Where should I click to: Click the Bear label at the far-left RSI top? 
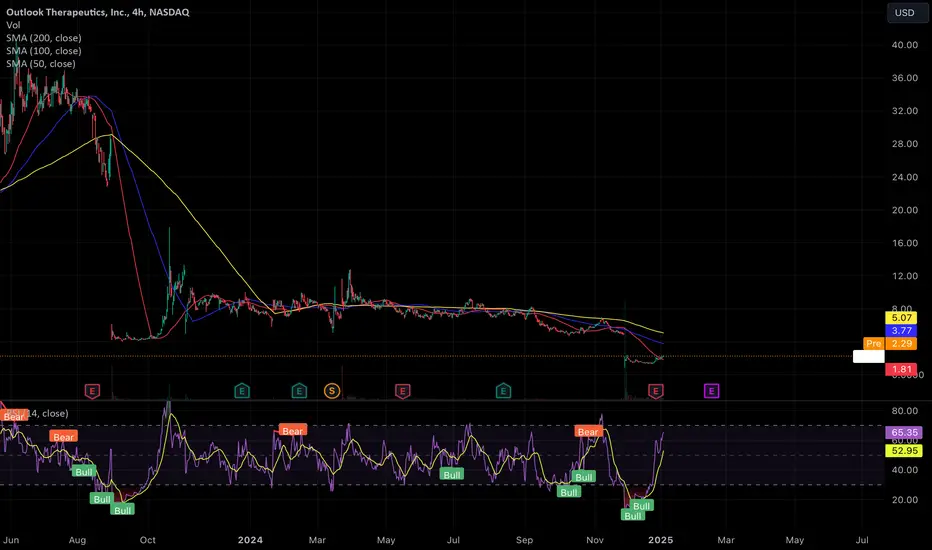[14, 416]
